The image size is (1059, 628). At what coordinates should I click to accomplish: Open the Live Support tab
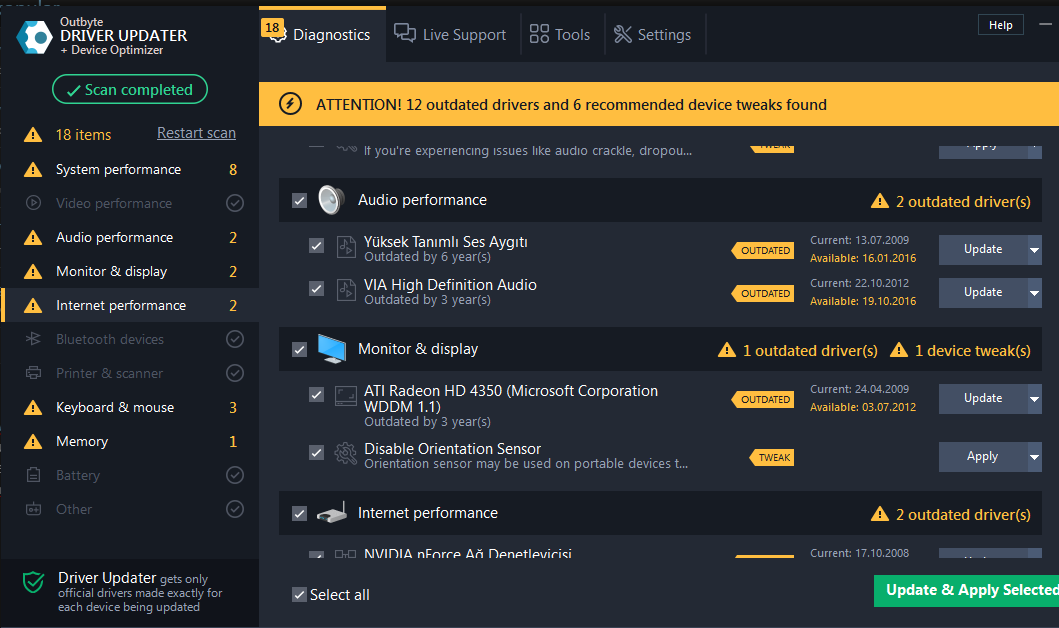click(450, 34)
